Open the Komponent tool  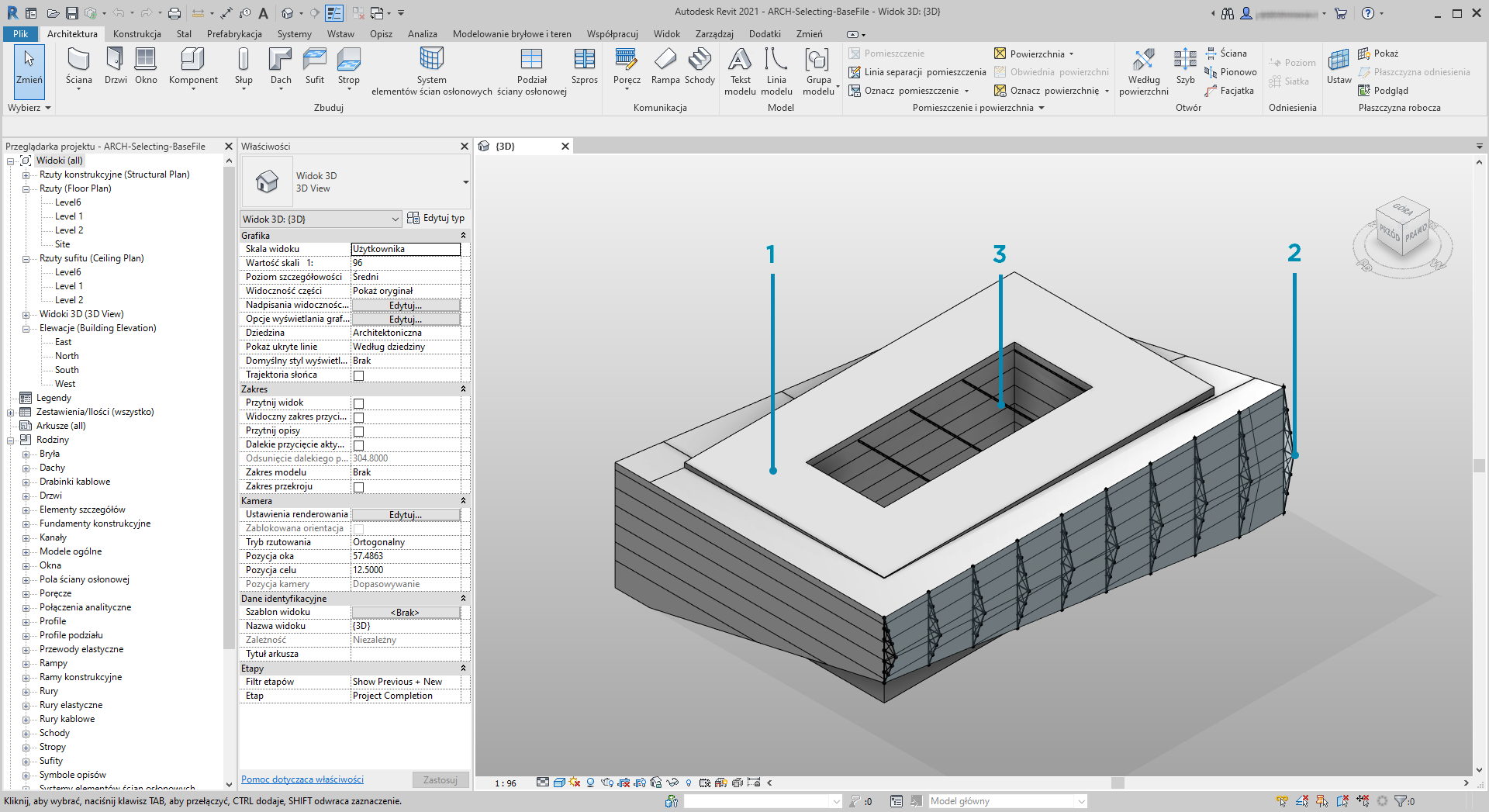tap(193, 67)
